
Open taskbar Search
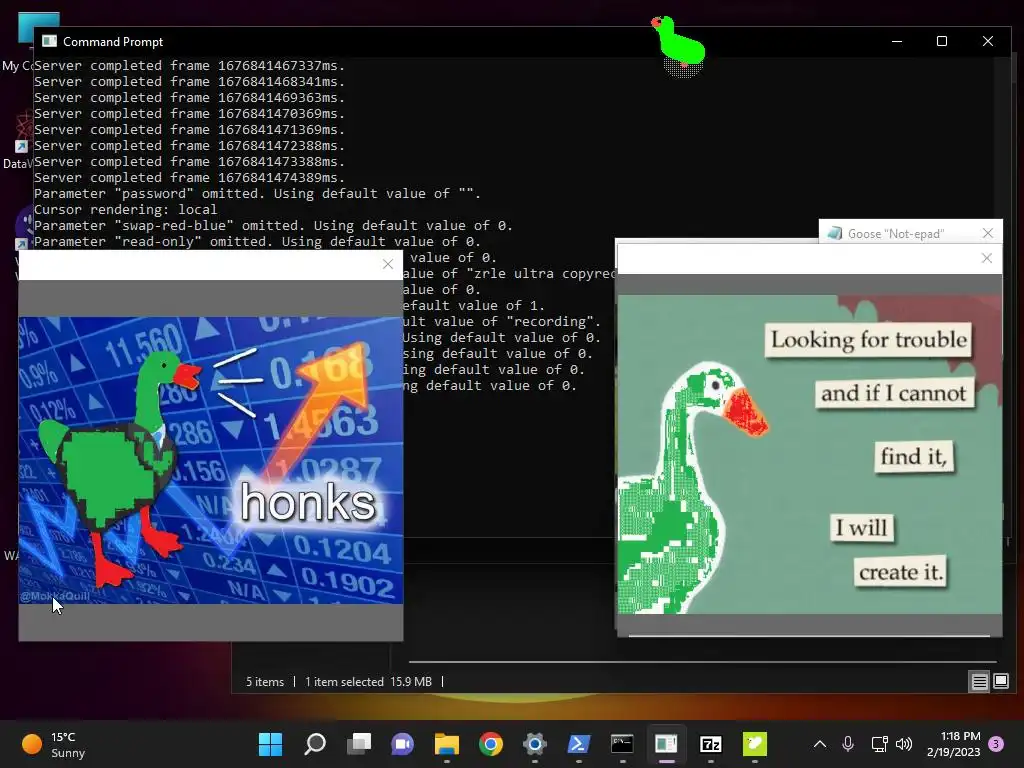click(315, 744)
